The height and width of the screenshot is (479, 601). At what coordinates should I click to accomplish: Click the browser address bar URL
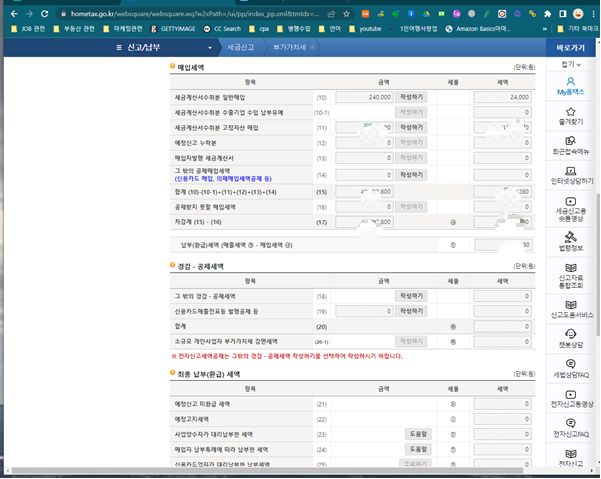[195, 14]
